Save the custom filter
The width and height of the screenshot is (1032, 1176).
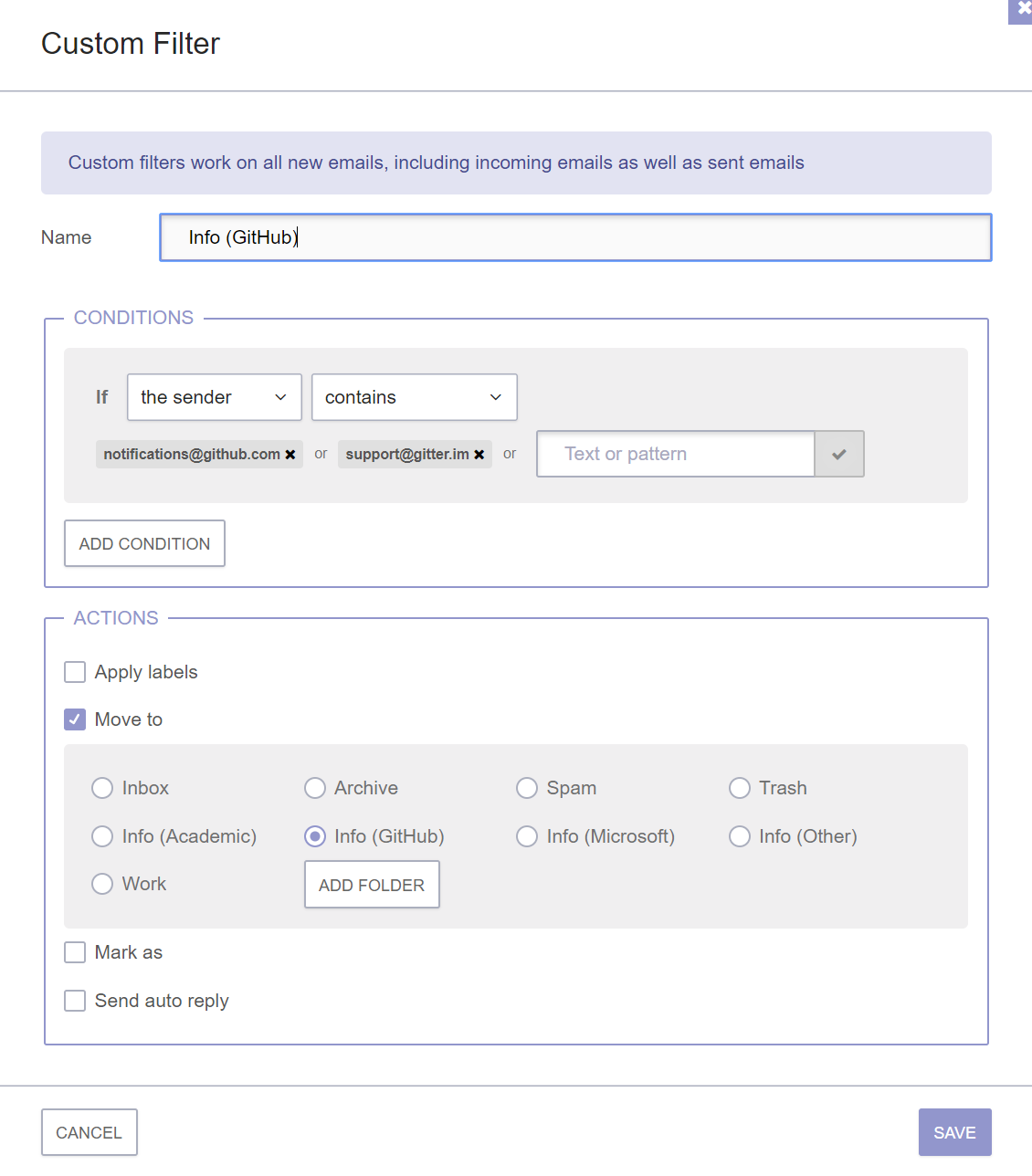click(x=955, y=1132)
